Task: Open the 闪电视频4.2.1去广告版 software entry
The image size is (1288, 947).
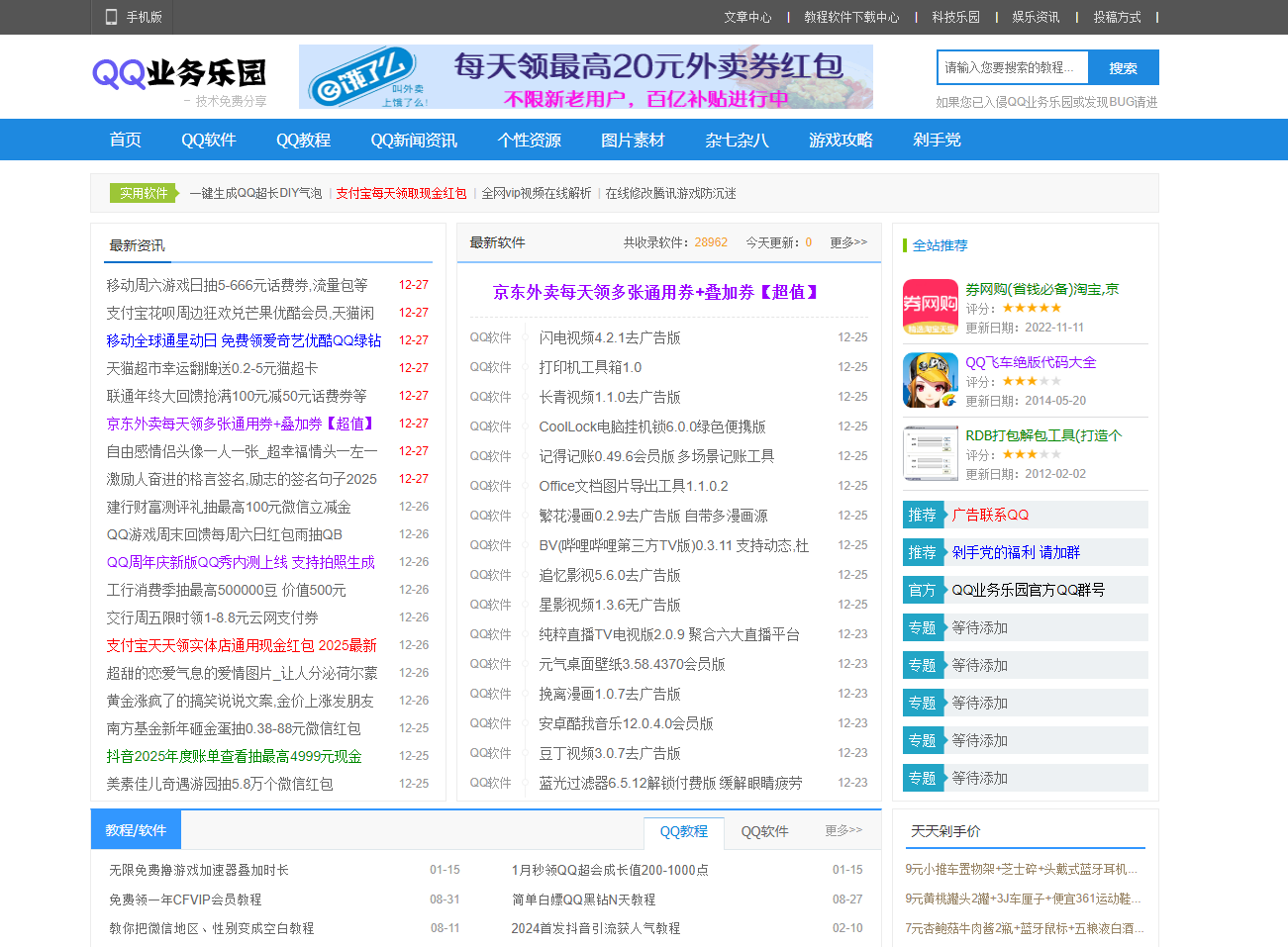Action: point(609,337)
